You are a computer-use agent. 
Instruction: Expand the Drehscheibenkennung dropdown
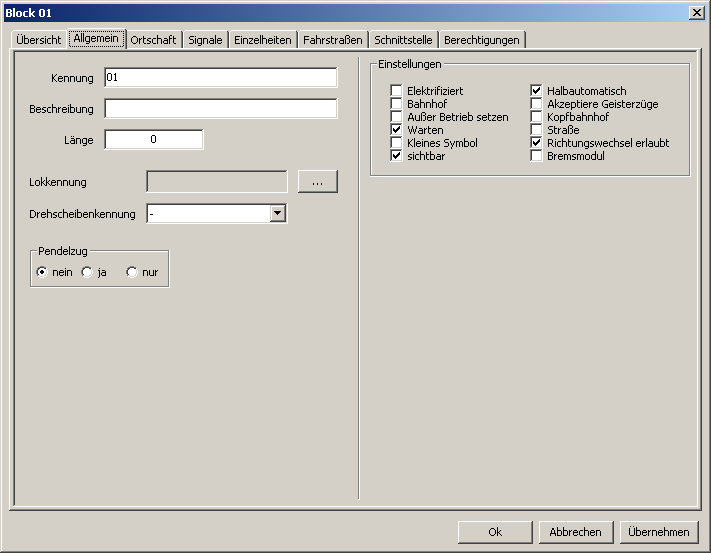(x=278, y=213)
